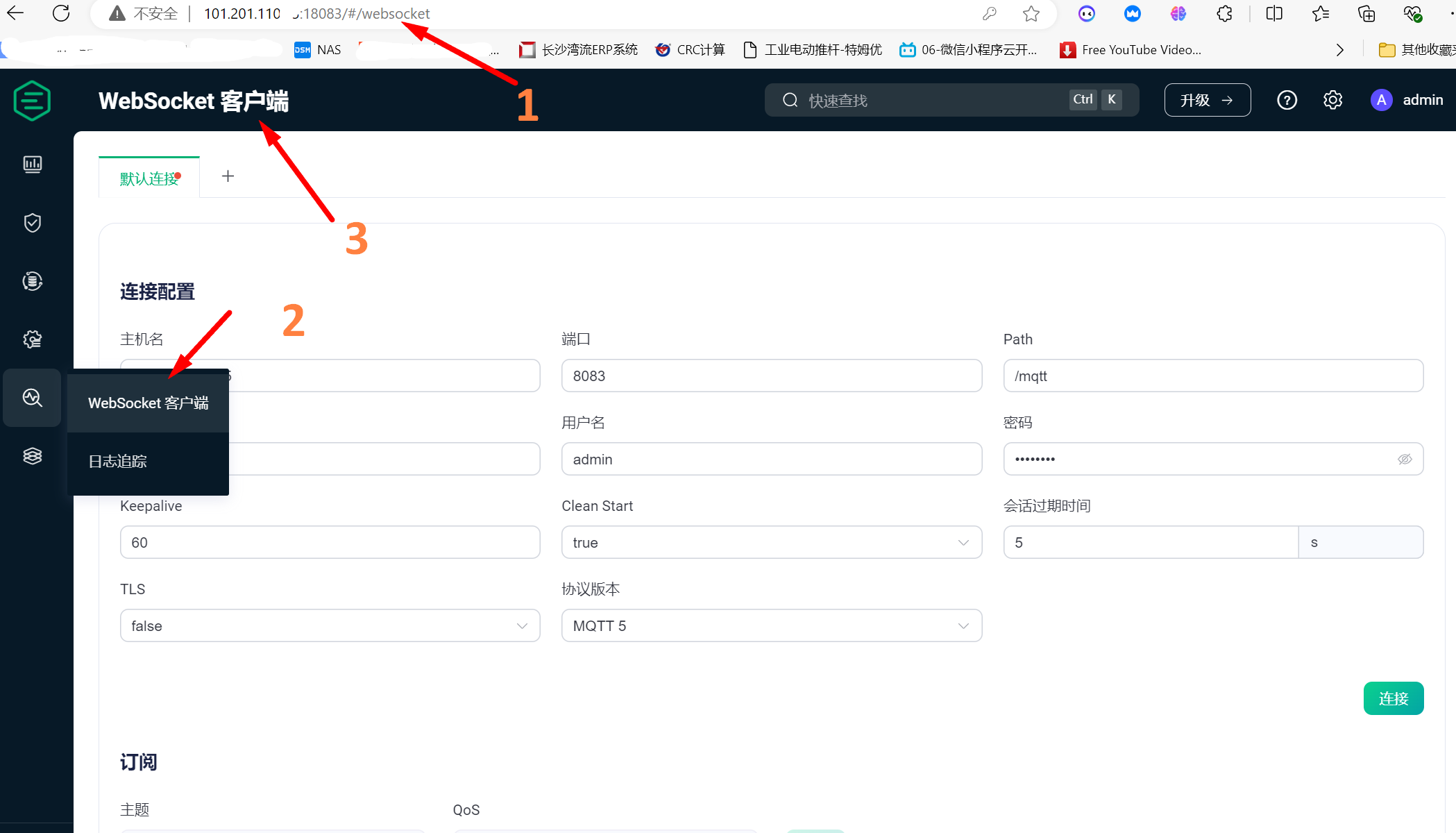1456x833 pixels.
Task: Bookmark page with browser star icon
Action: [x=1031, y=14]
